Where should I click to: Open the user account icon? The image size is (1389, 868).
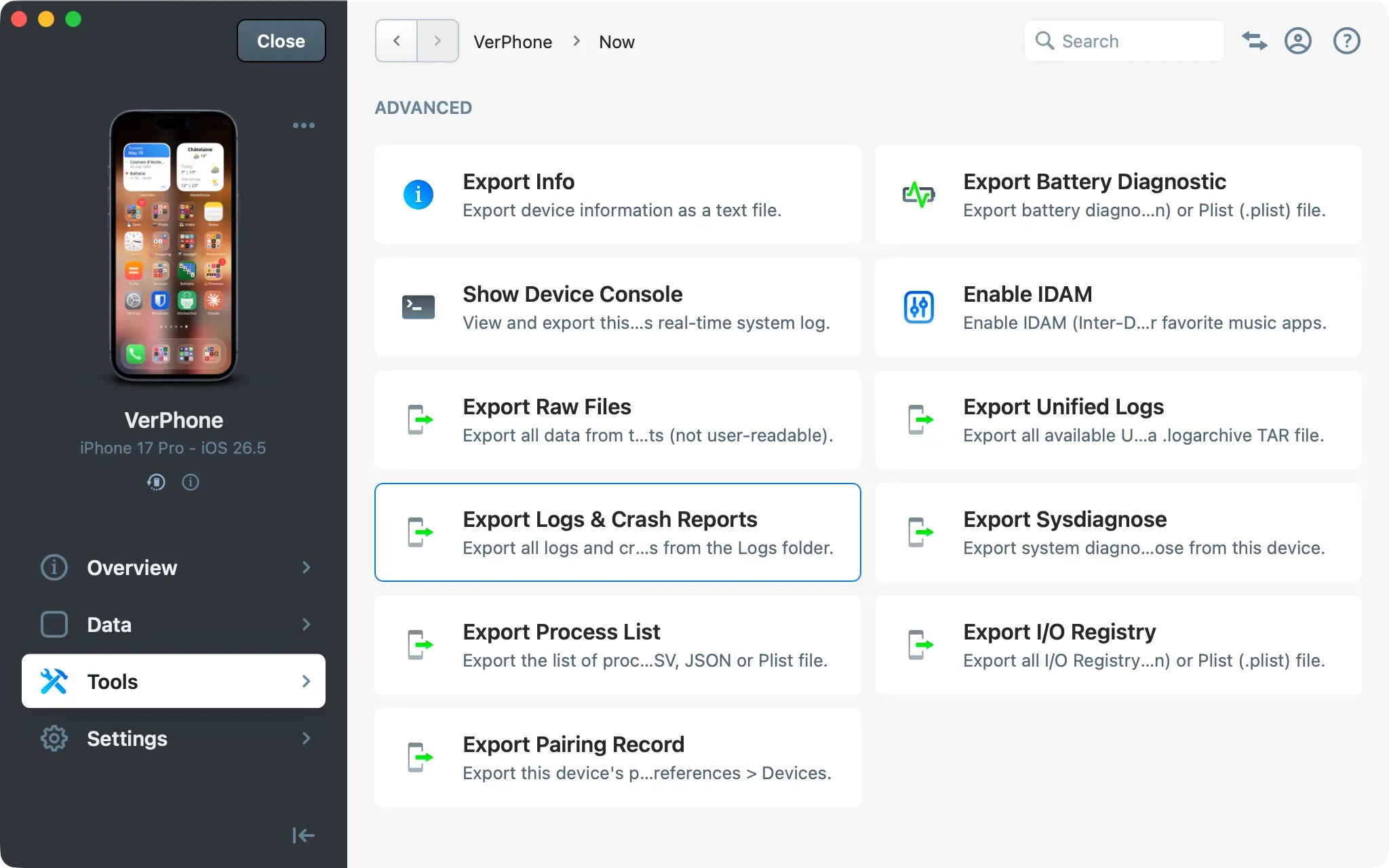tap(1298, 41)
